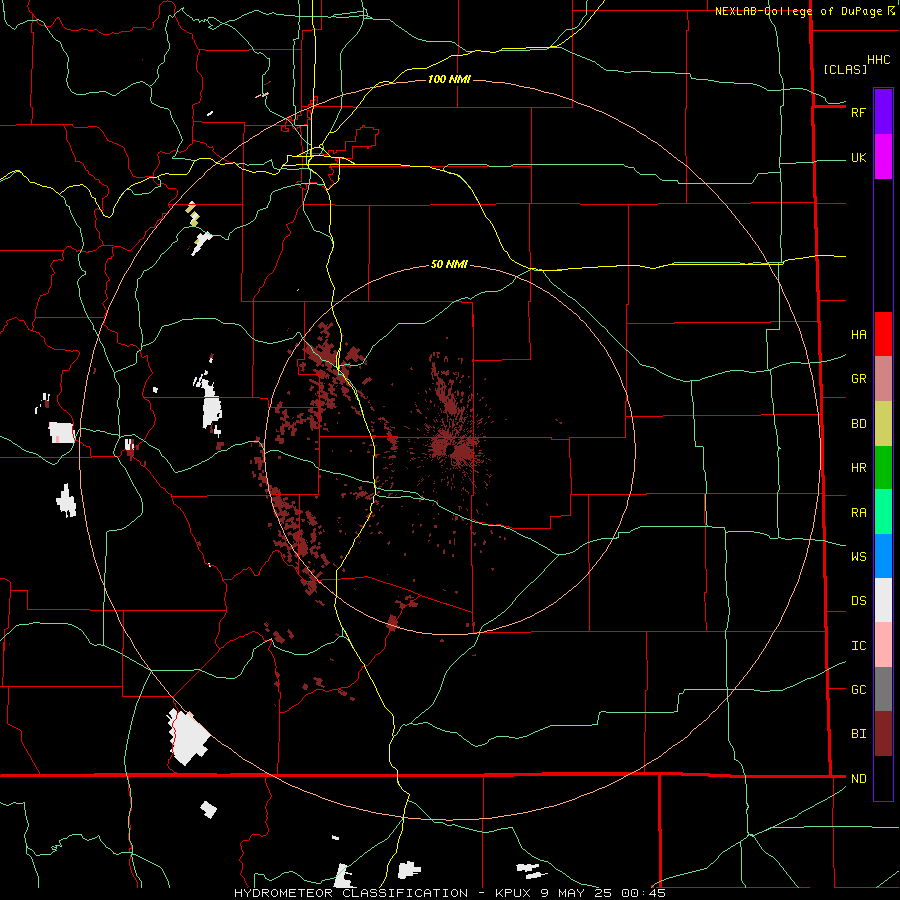
Task: Click the WS blue legend swatch
Action: click(883, 556)
